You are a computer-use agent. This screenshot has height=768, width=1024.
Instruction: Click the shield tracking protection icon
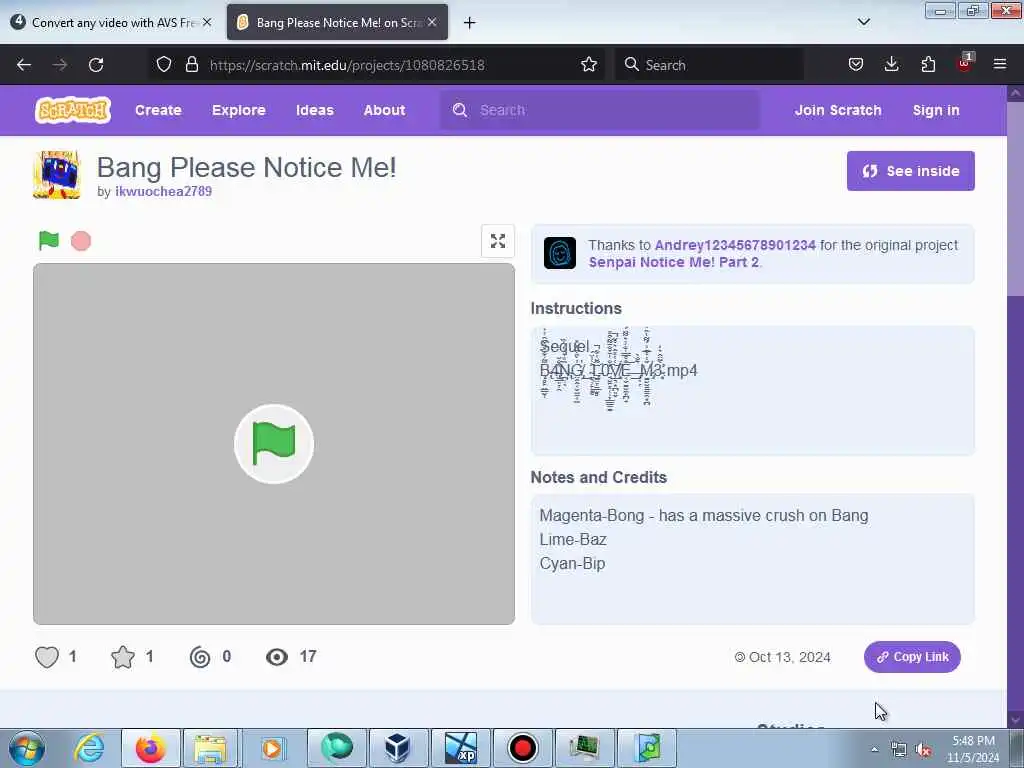coord(164,64)
